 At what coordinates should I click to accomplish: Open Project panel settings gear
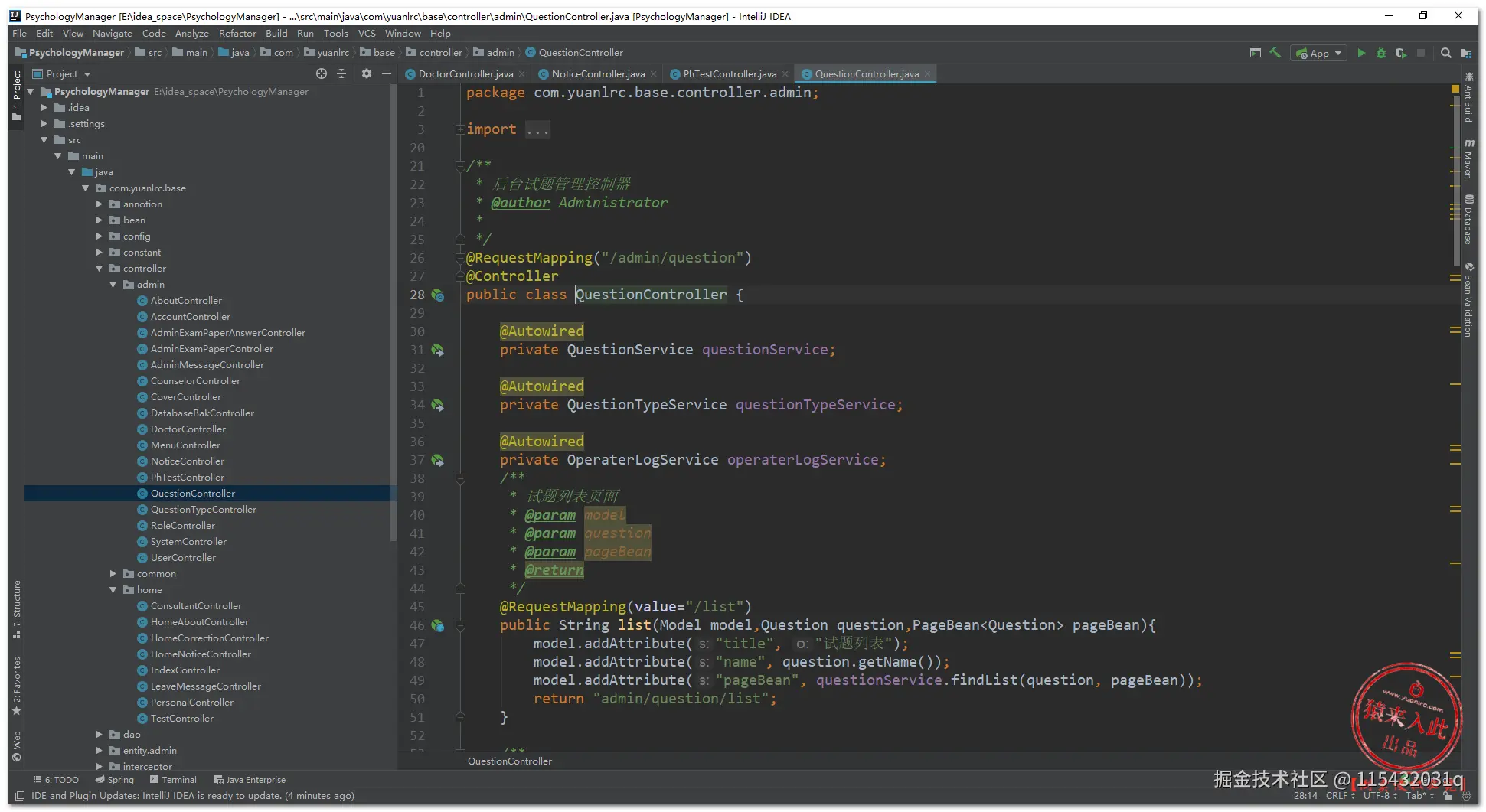point(367,73)
